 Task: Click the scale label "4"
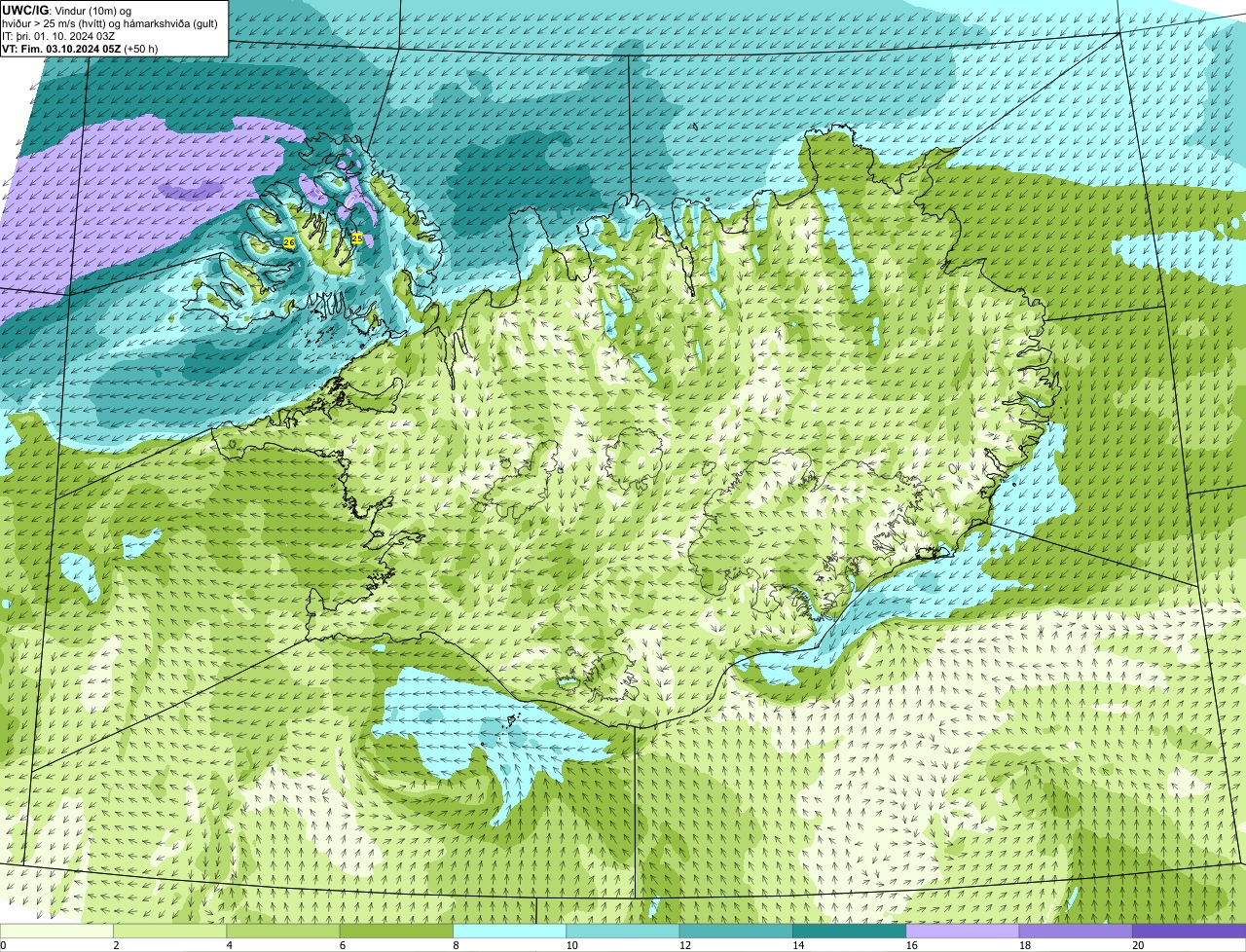[229, 945]
